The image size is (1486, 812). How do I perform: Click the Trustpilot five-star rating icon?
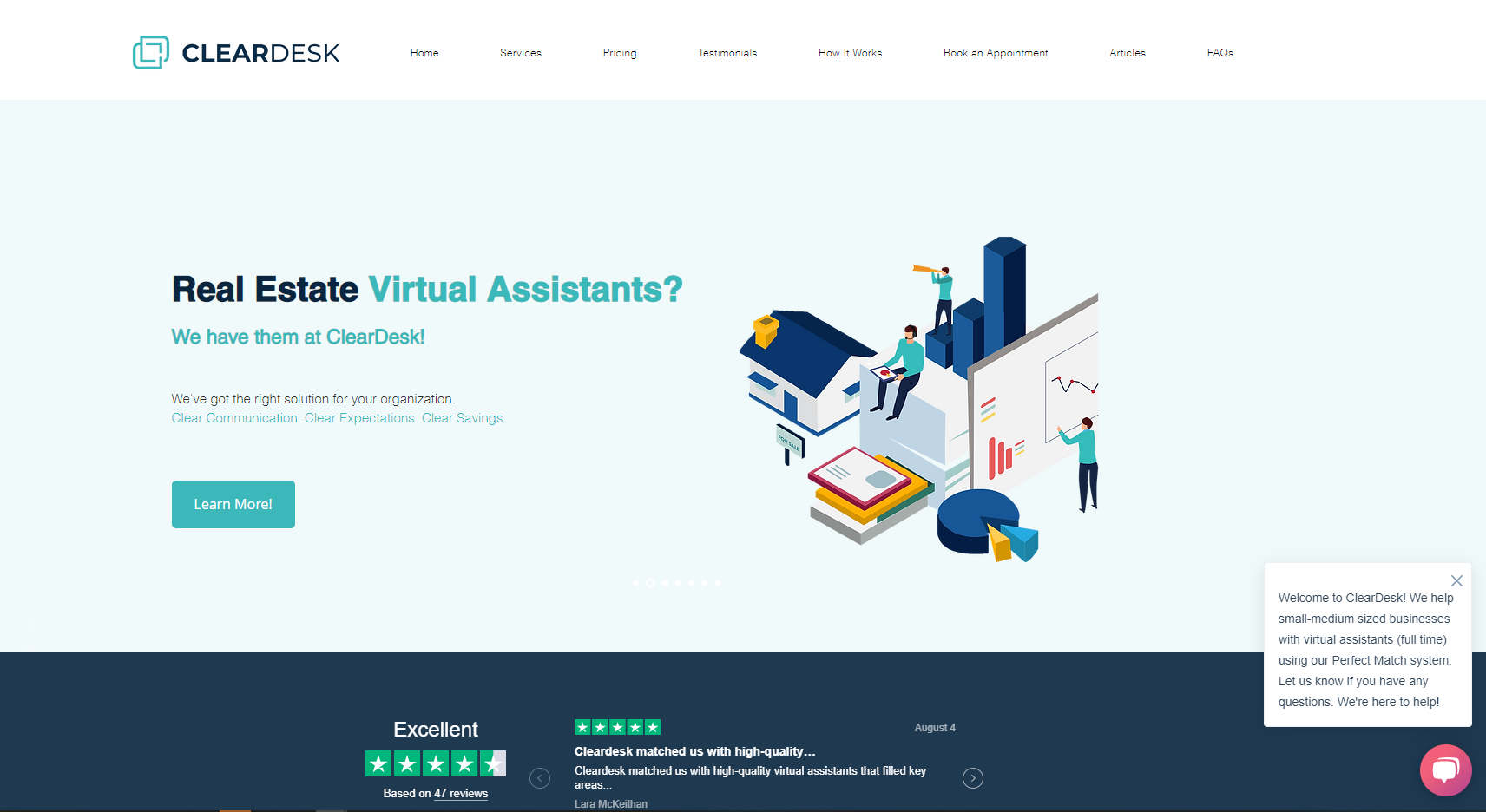(616, 726)
